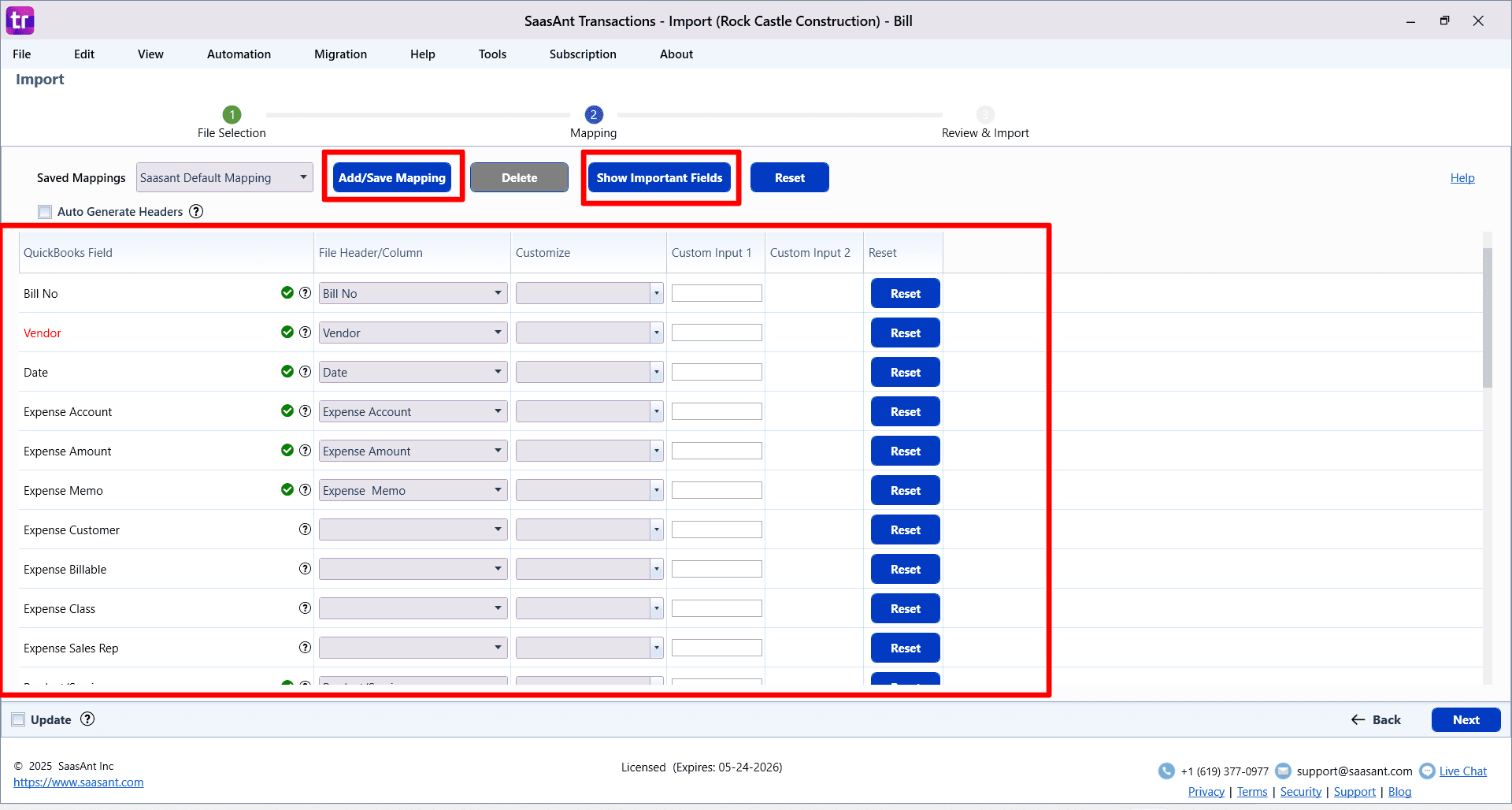The height and width of the screenshot is (810, 1512).
Task: Click help icon for Expense Billable
Action: tap(305, 569)
